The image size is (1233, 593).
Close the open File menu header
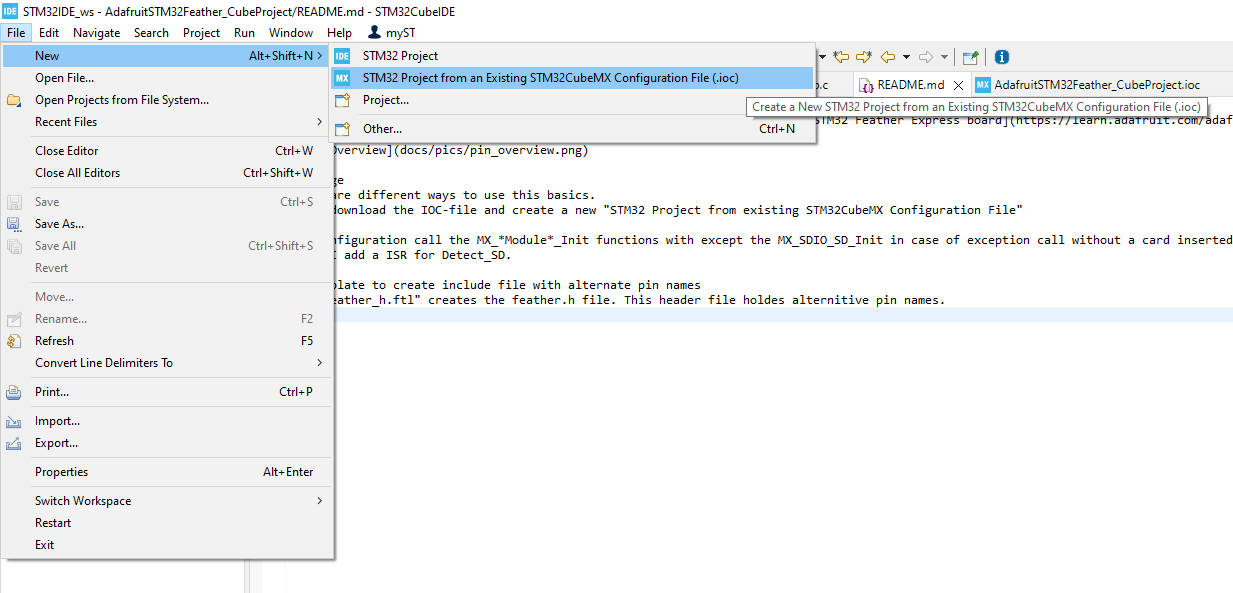[16, 33]
